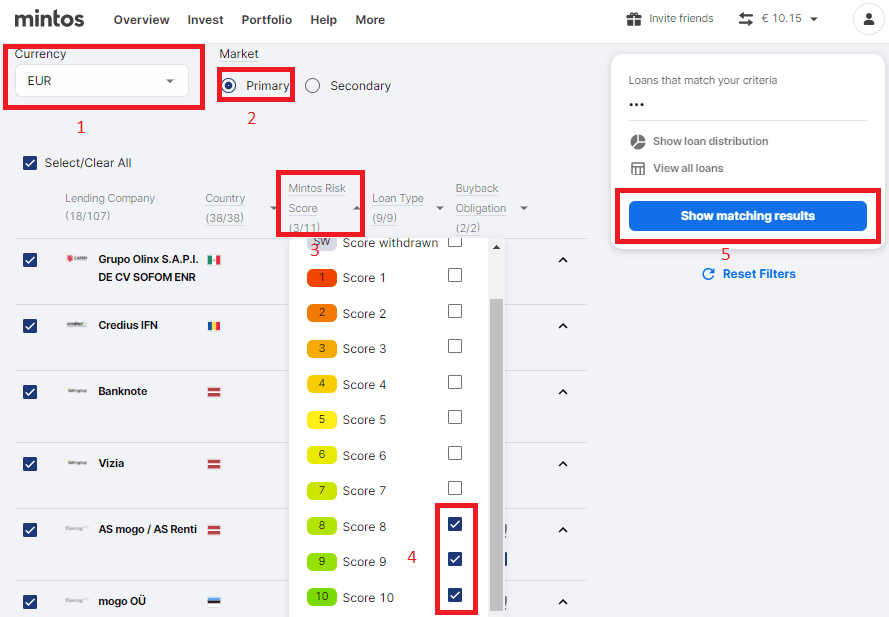Toggle the Select/Clear All checkbox

click(x=30, y=163)
